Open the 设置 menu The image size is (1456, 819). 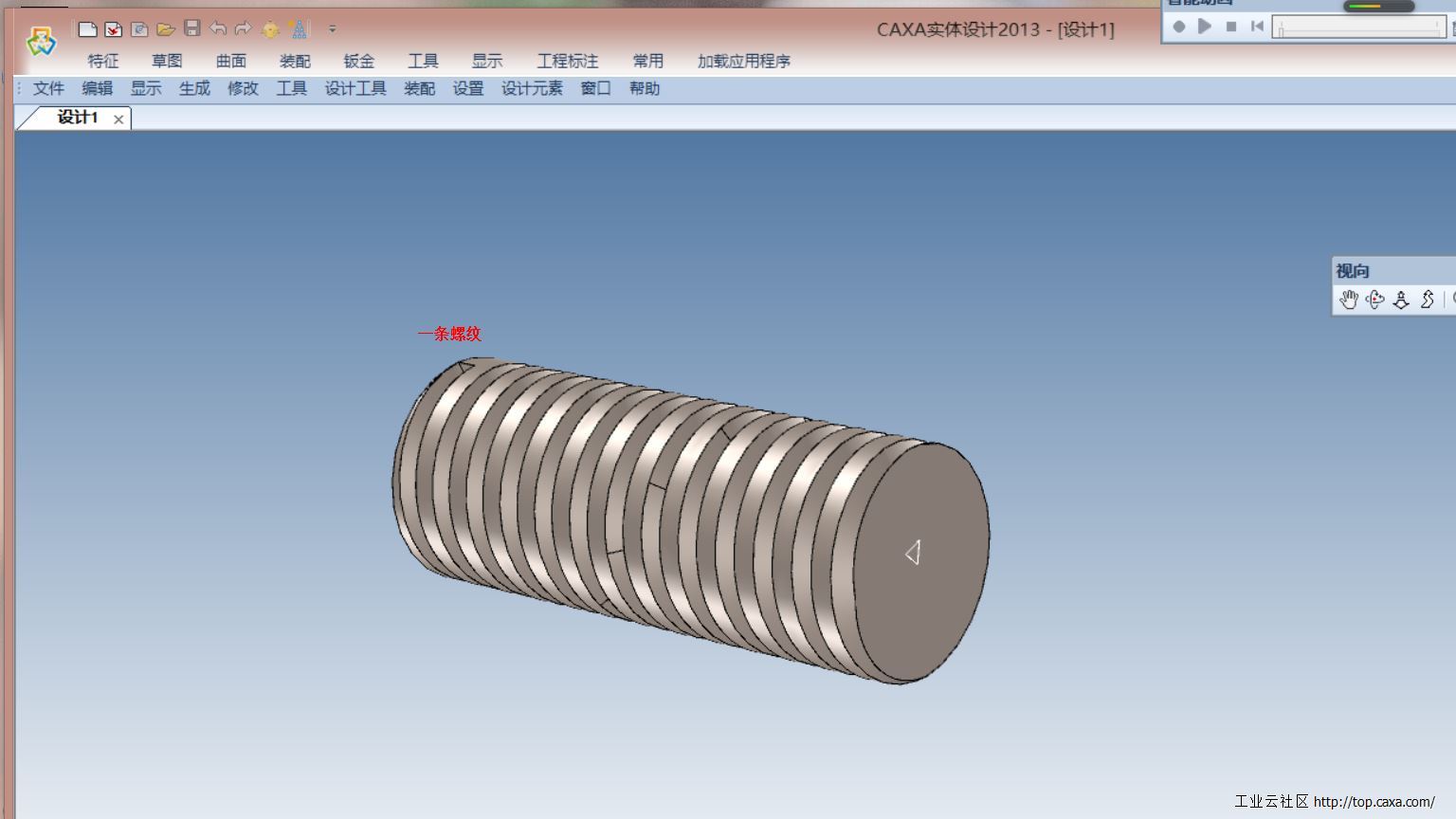coord(468,88)
